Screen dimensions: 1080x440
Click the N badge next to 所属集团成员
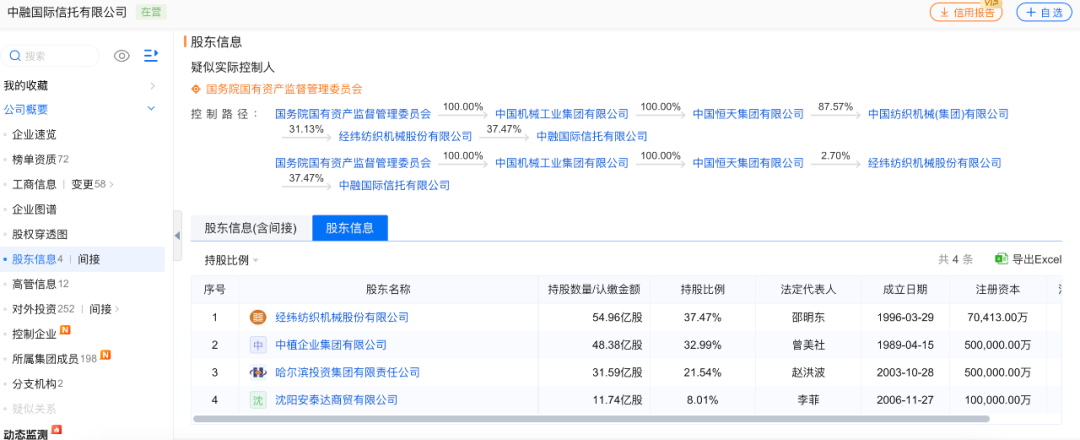click(105, 355)
